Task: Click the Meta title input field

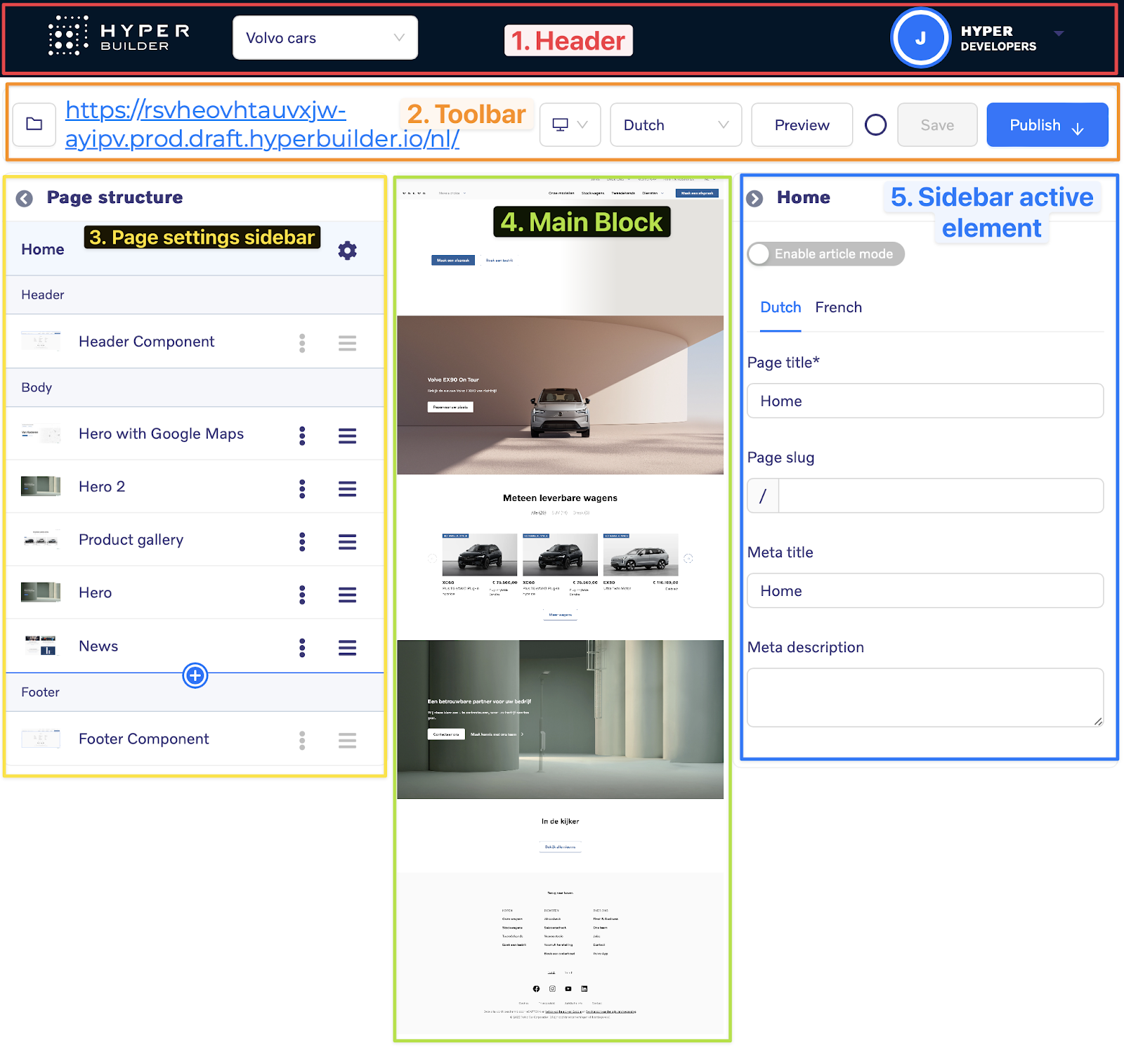Action: 925,590
